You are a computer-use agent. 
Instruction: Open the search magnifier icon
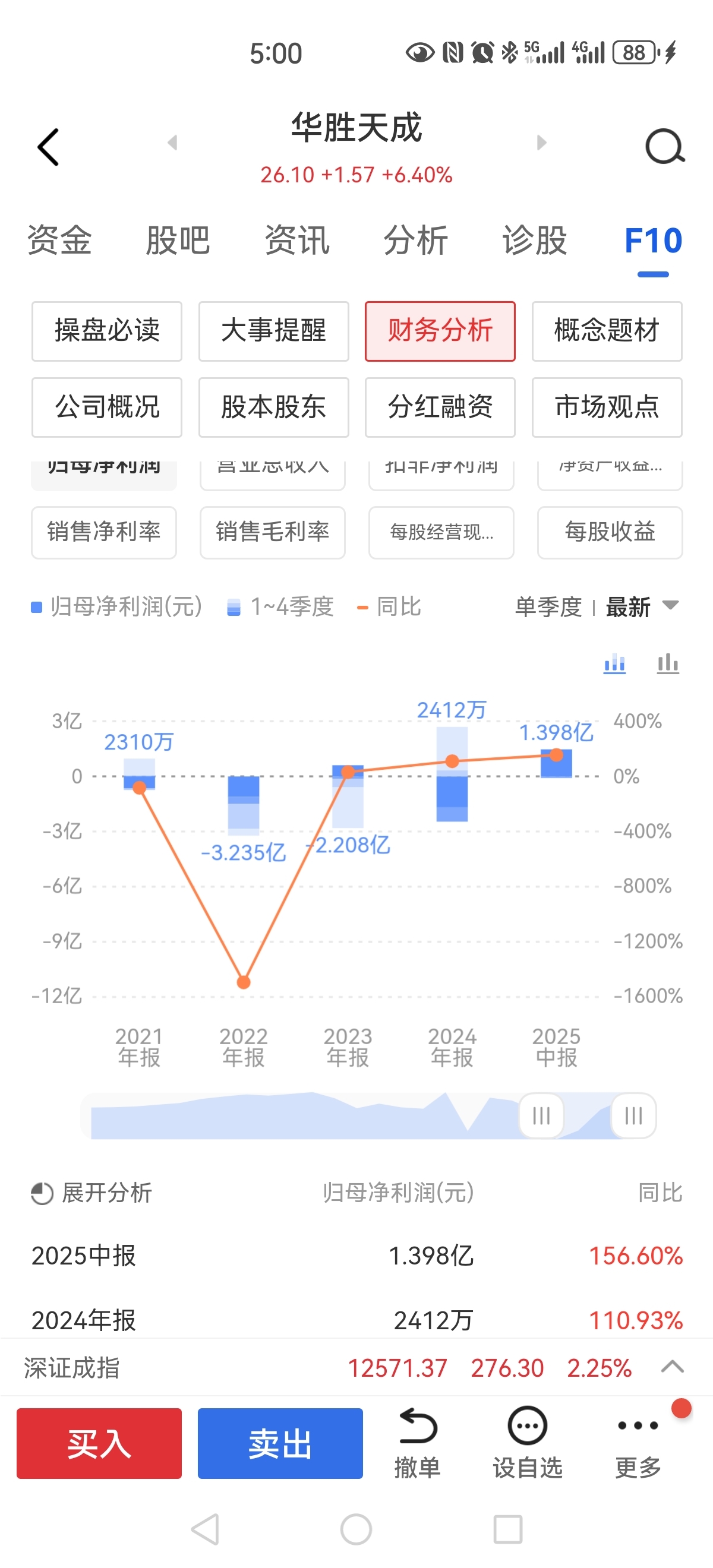(x=664, y=146)
